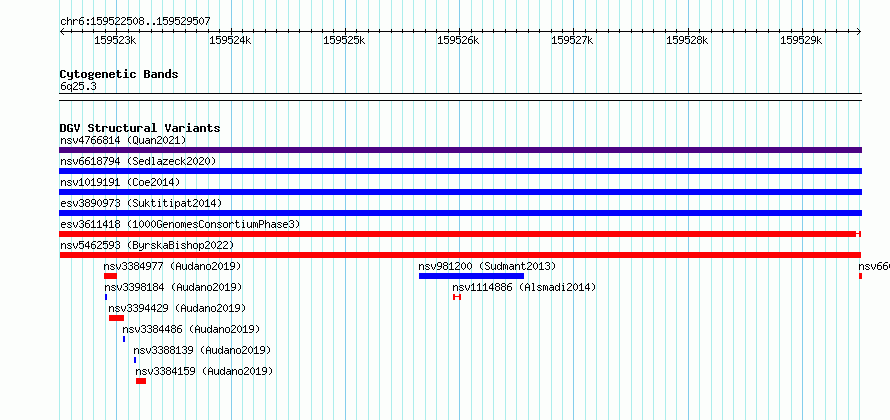Screen dimensions: 890x420
Task: Select the nsv3388139 (Audano2019) blue marker
Action: point(135,360)
